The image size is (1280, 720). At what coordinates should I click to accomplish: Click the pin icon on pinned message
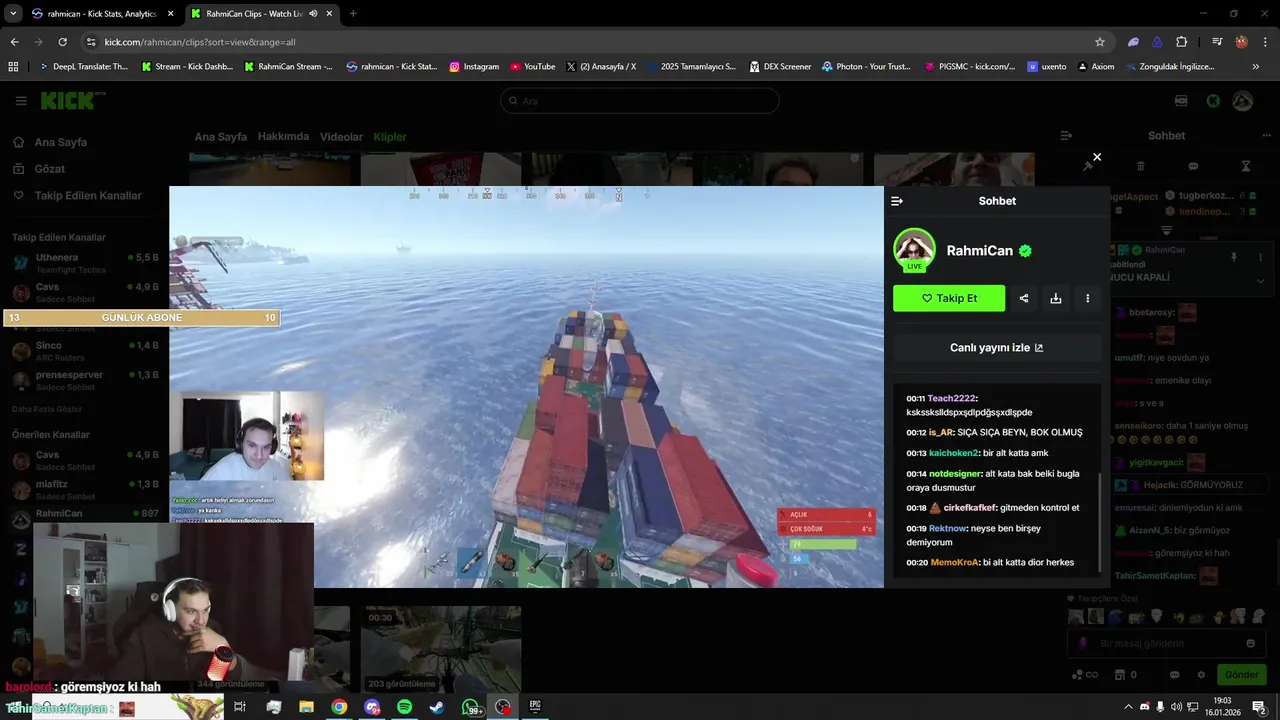pos(1233,257)
